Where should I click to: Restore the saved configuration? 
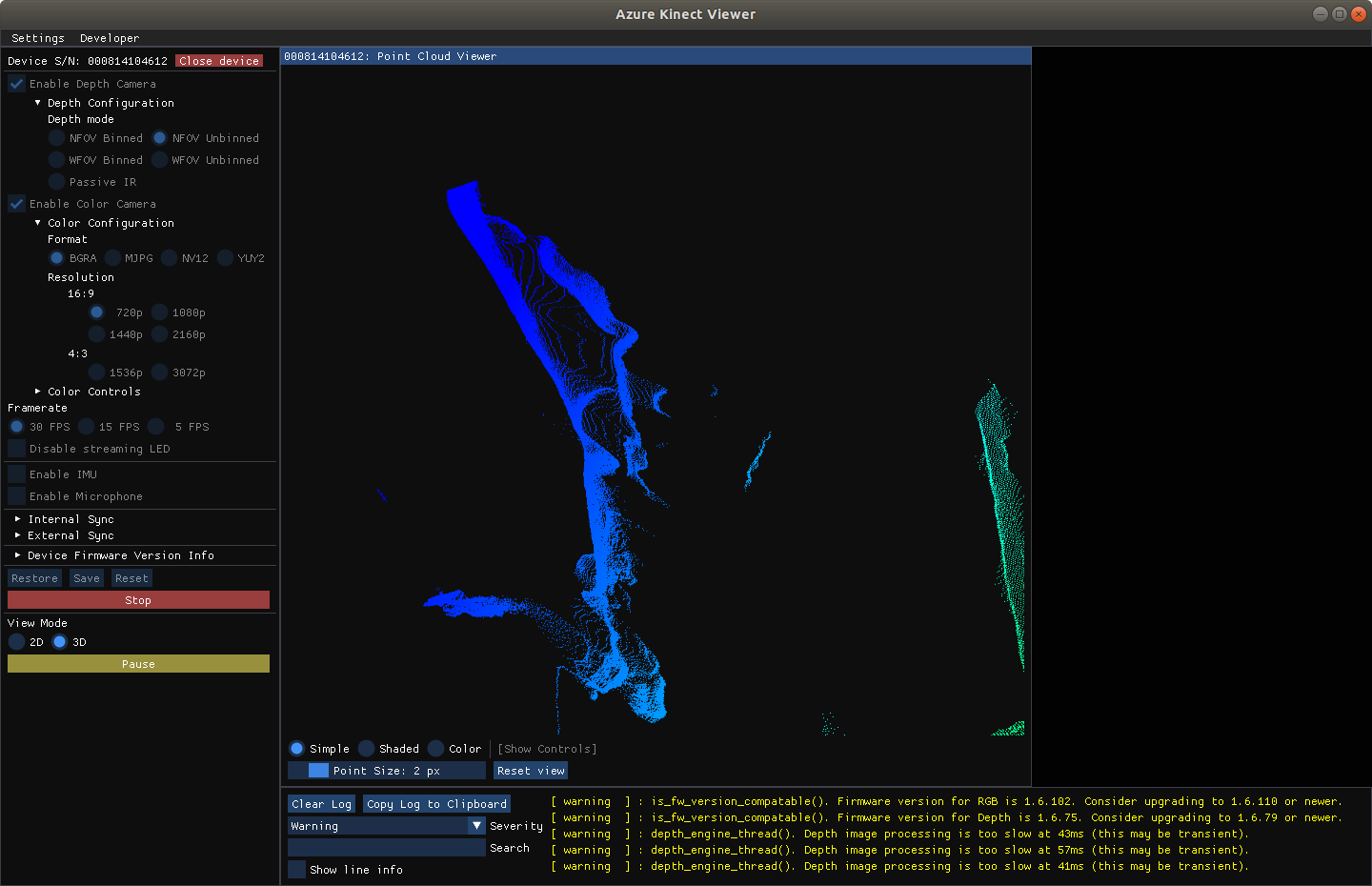34,577
